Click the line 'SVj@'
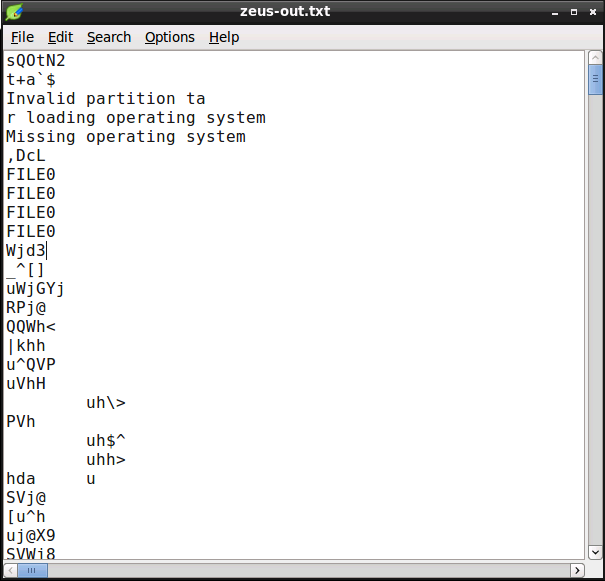The width and height of the screenshot is (605, 581). 26,498
